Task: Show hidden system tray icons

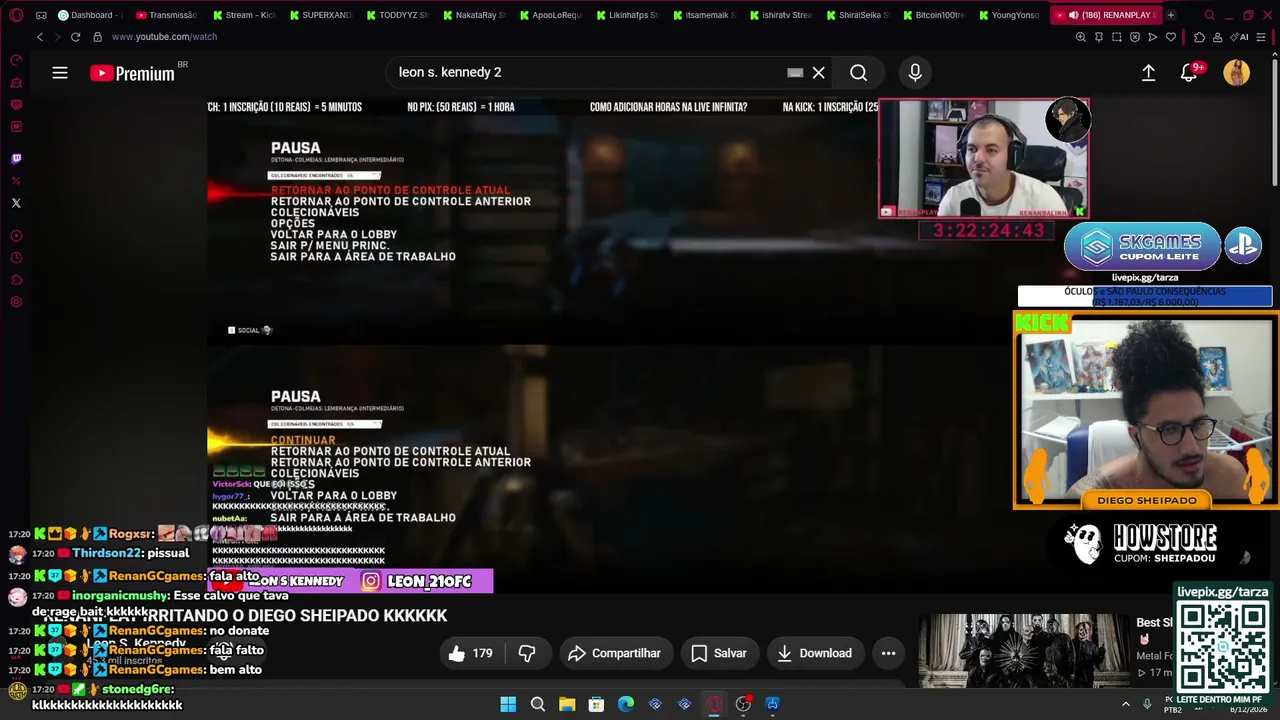Action: coord(1125,704)
